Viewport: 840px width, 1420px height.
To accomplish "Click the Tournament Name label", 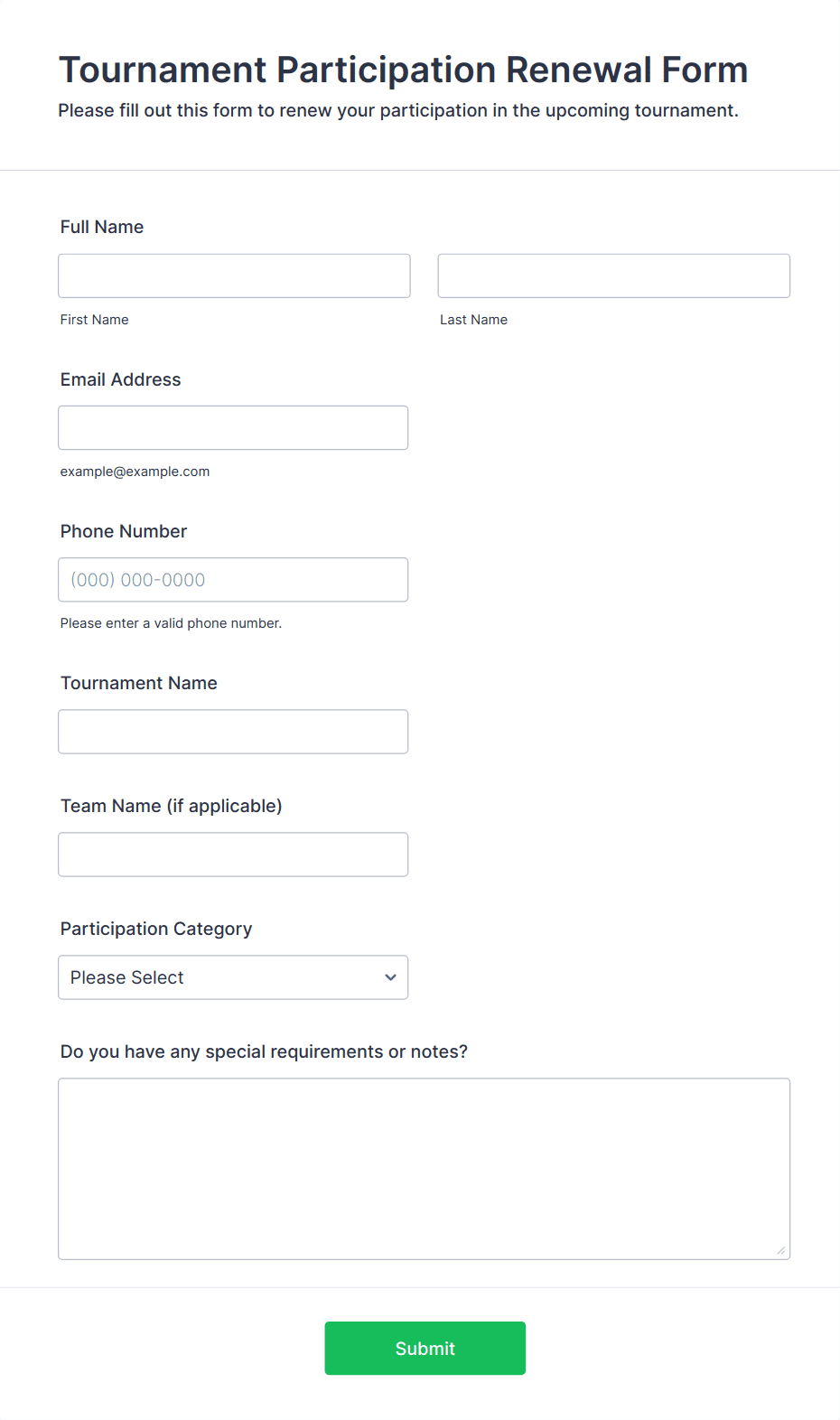I will pyautogui.click(x=139, y=683).
